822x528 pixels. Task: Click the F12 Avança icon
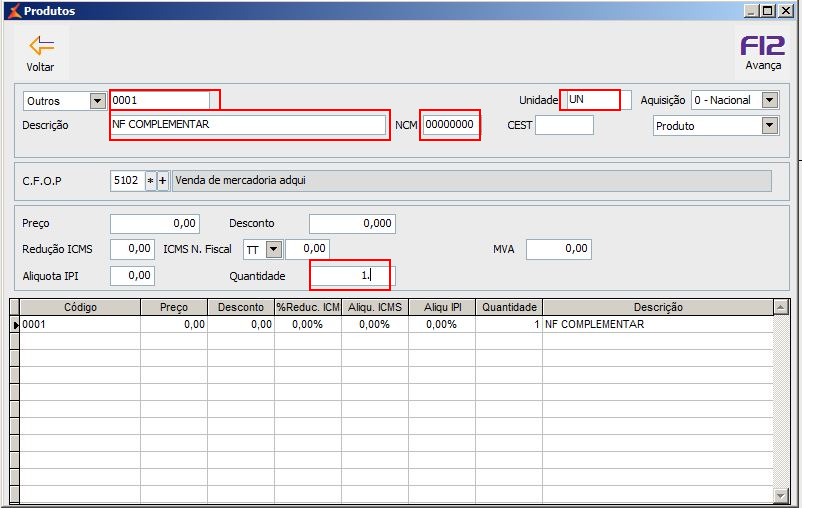point(762,46)
